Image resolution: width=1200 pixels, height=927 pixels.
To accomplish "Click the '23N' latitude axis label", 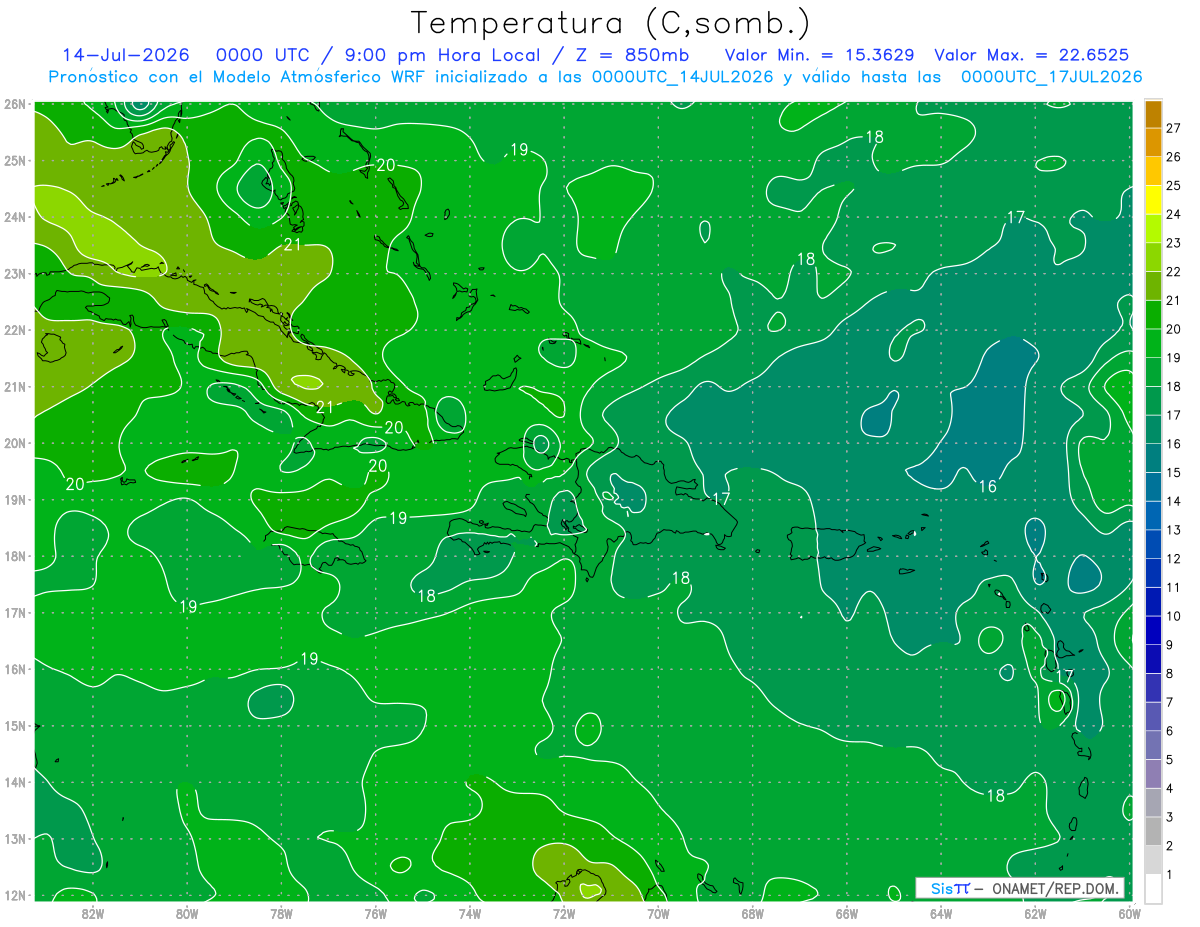I will 15,273.
